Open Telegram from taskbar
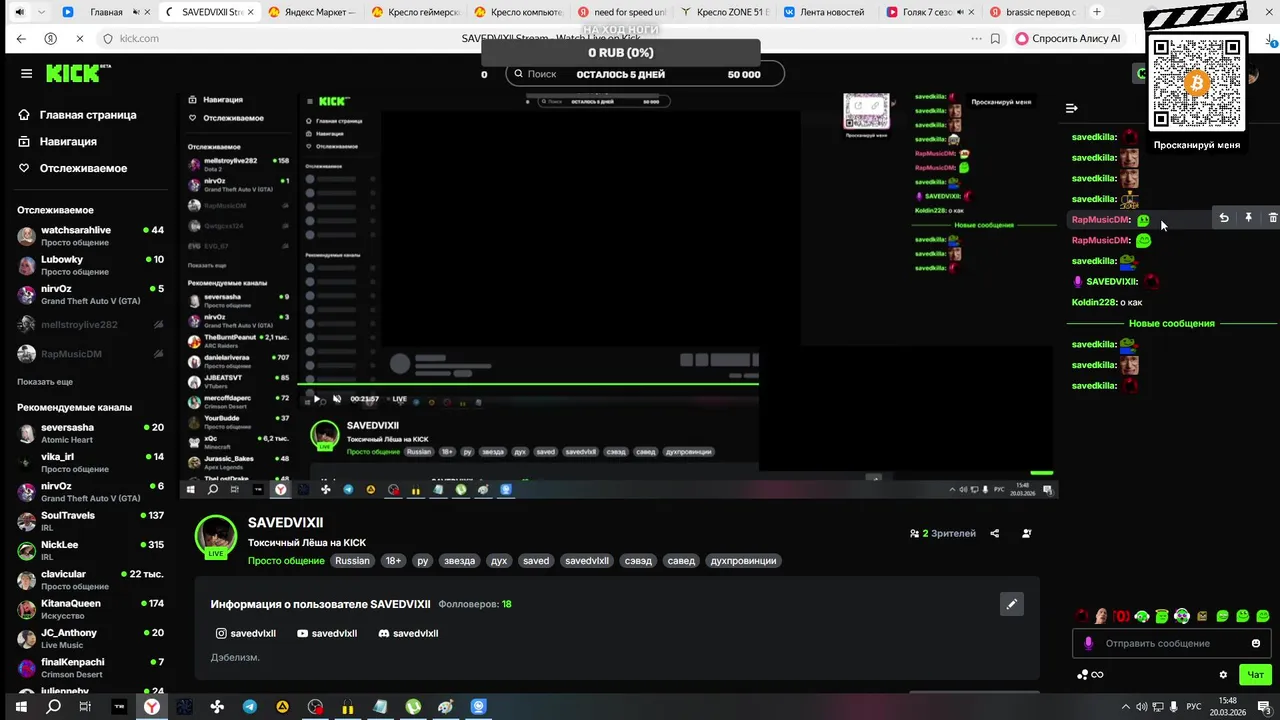 coord(249,707)
